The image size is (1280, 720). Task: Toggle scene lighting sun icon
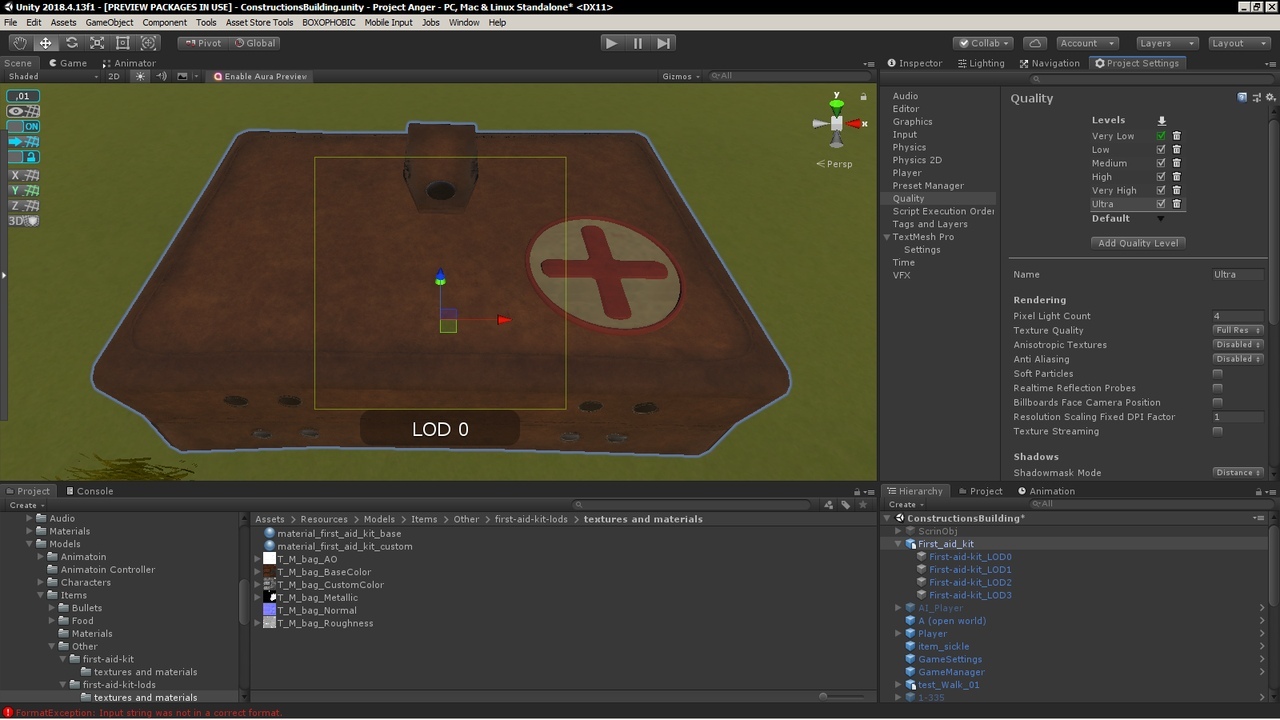(140, 76)
